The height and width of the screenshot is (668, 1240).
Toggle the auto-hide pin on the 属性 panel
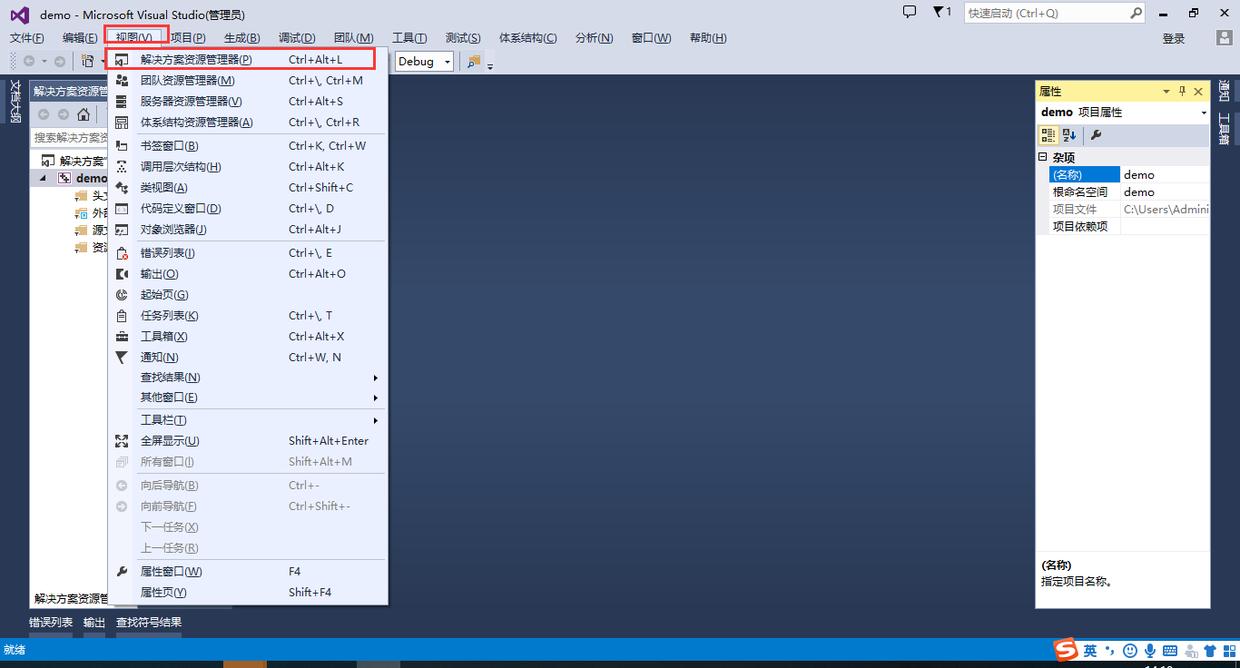tap(1184, 90)
